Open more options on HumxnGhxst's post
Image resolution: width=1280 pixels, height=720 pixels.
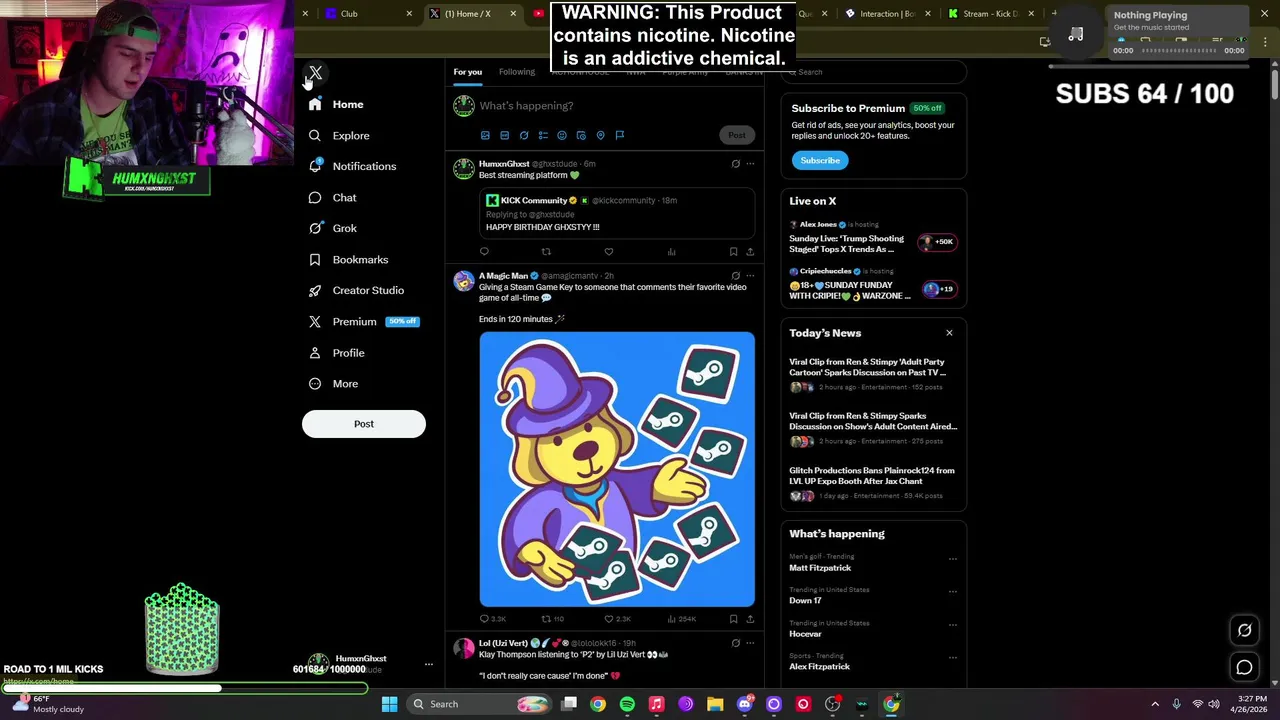point(750,164)
